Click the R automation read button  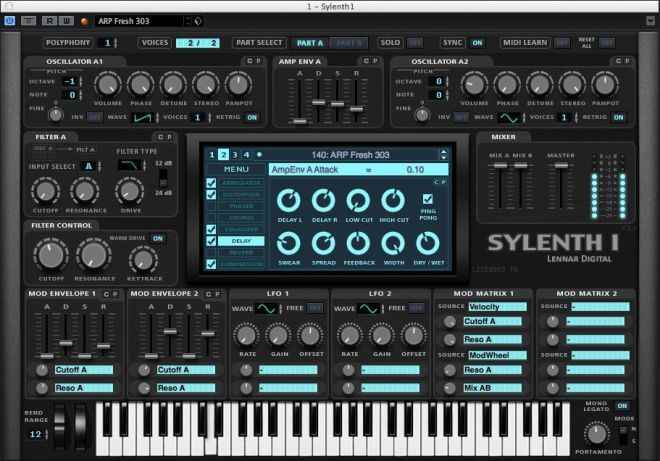click(x=50, y=21)
